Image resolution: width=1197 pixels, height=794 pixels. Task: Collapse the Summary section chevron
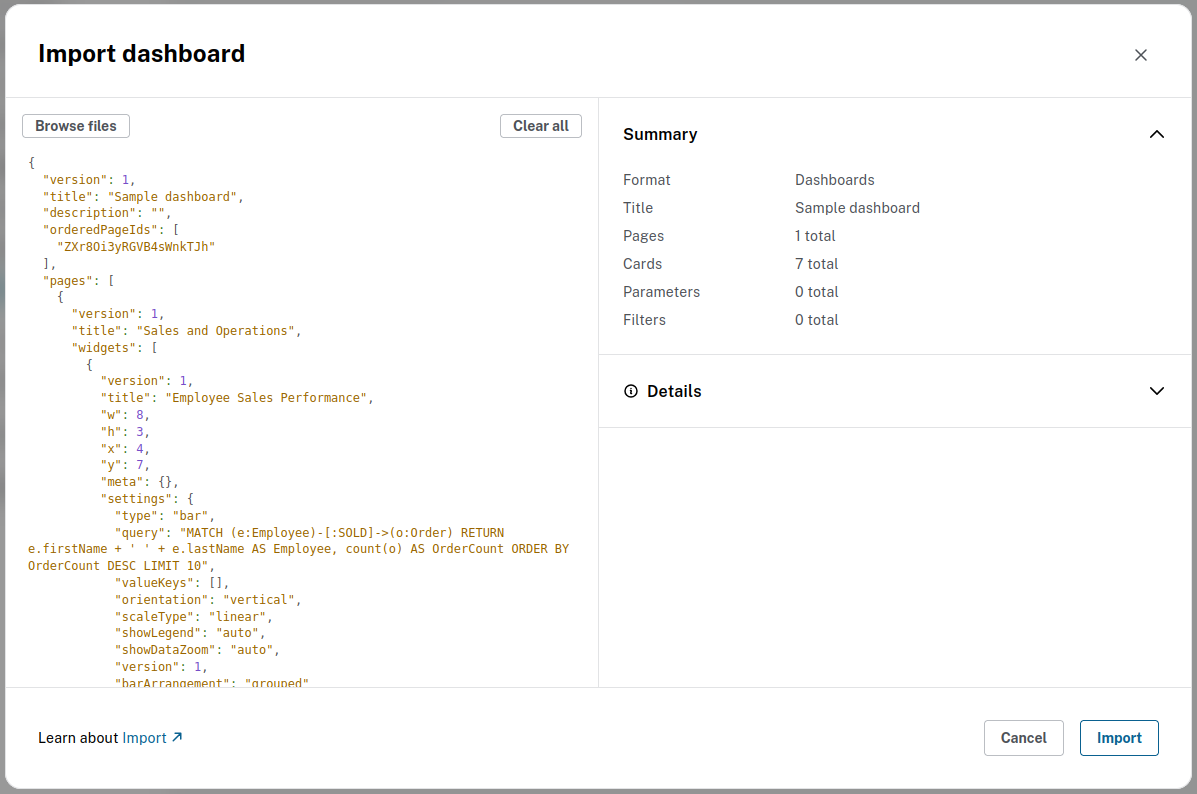[x=1156, y=134]
